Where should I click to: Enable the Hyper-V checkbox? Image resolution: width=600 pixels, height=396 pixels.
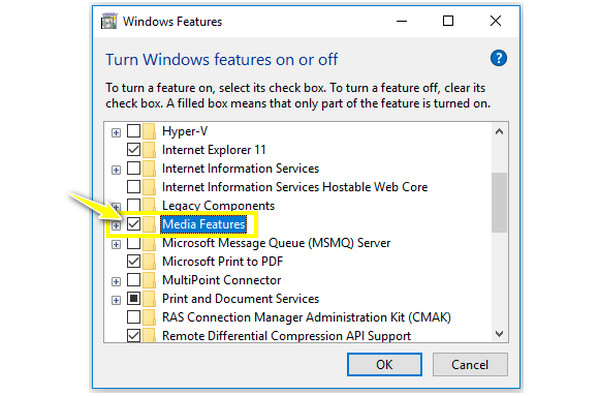tap(134, 131)
